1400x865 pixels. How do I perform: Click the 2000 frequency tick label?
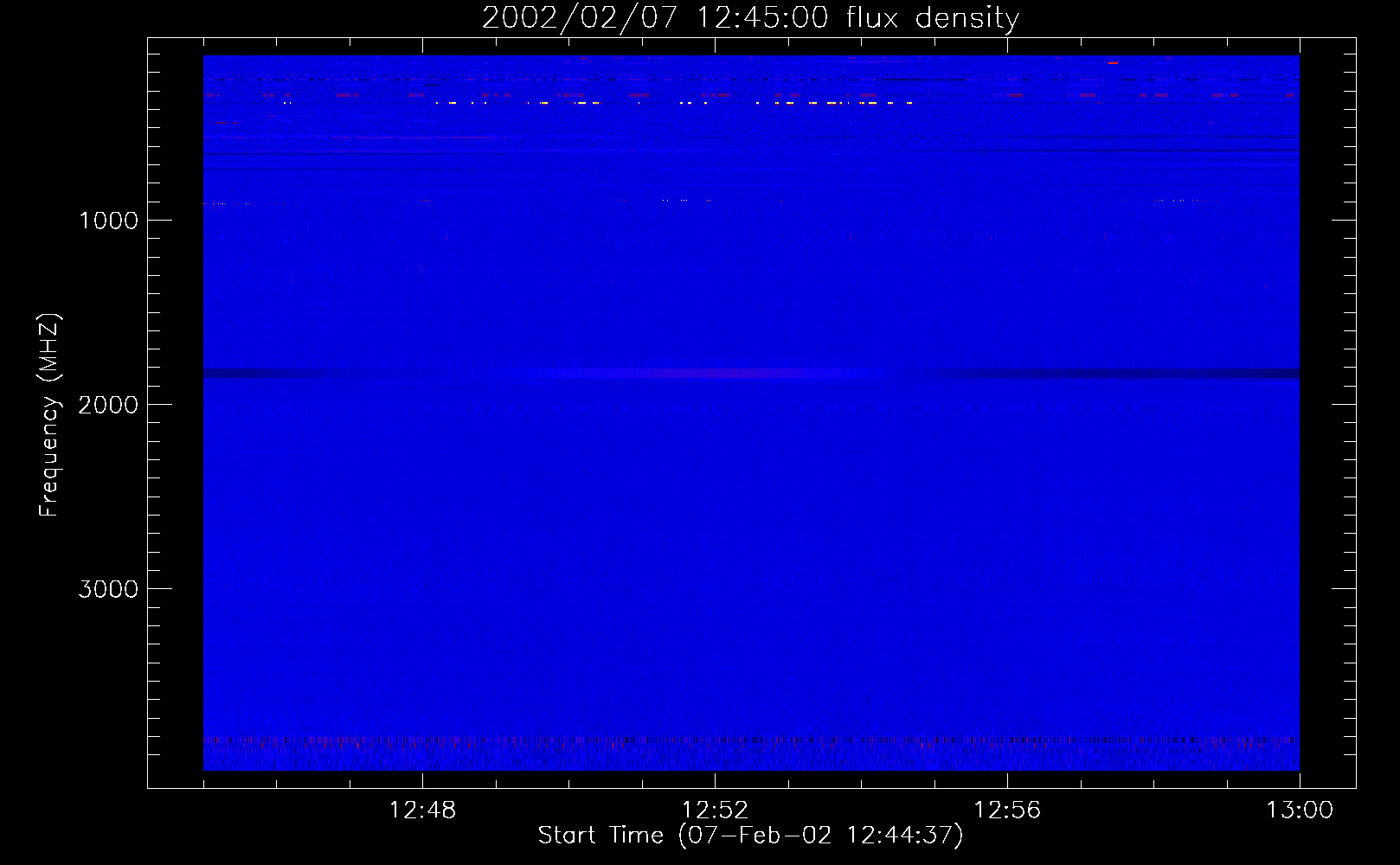[x=108, y=405]
